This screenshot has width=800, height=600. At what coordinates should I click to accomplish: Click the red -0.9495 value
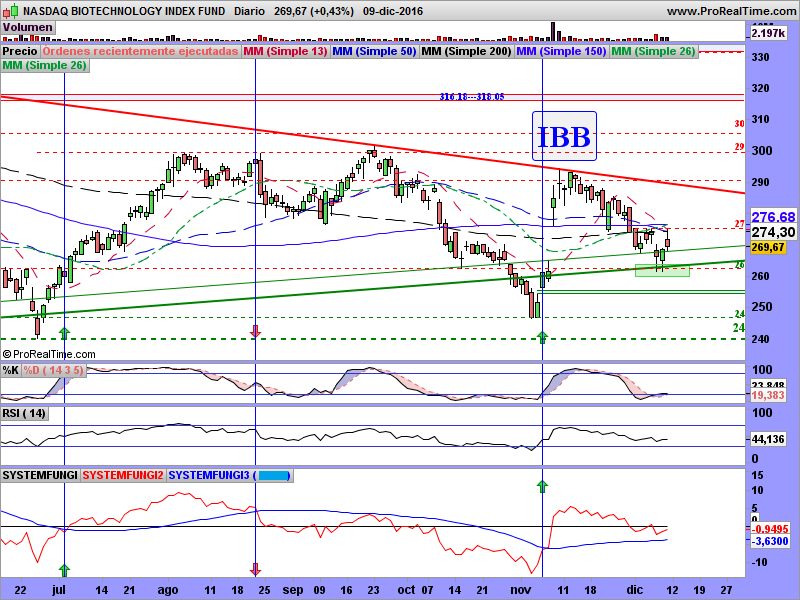click(x=770, y=529)
